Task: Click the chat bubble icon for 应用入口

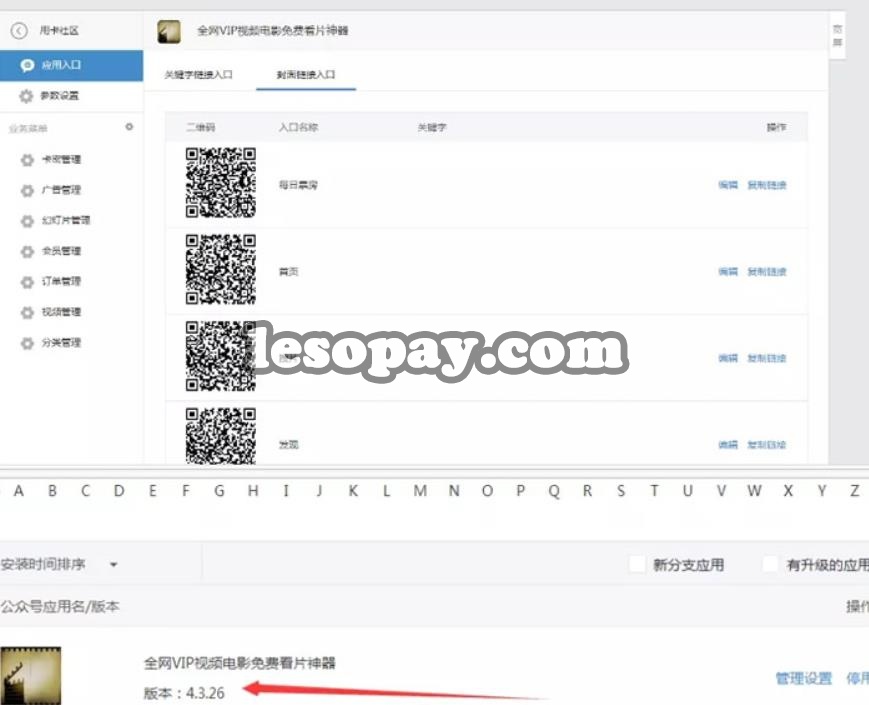Action: pos(27,65)
